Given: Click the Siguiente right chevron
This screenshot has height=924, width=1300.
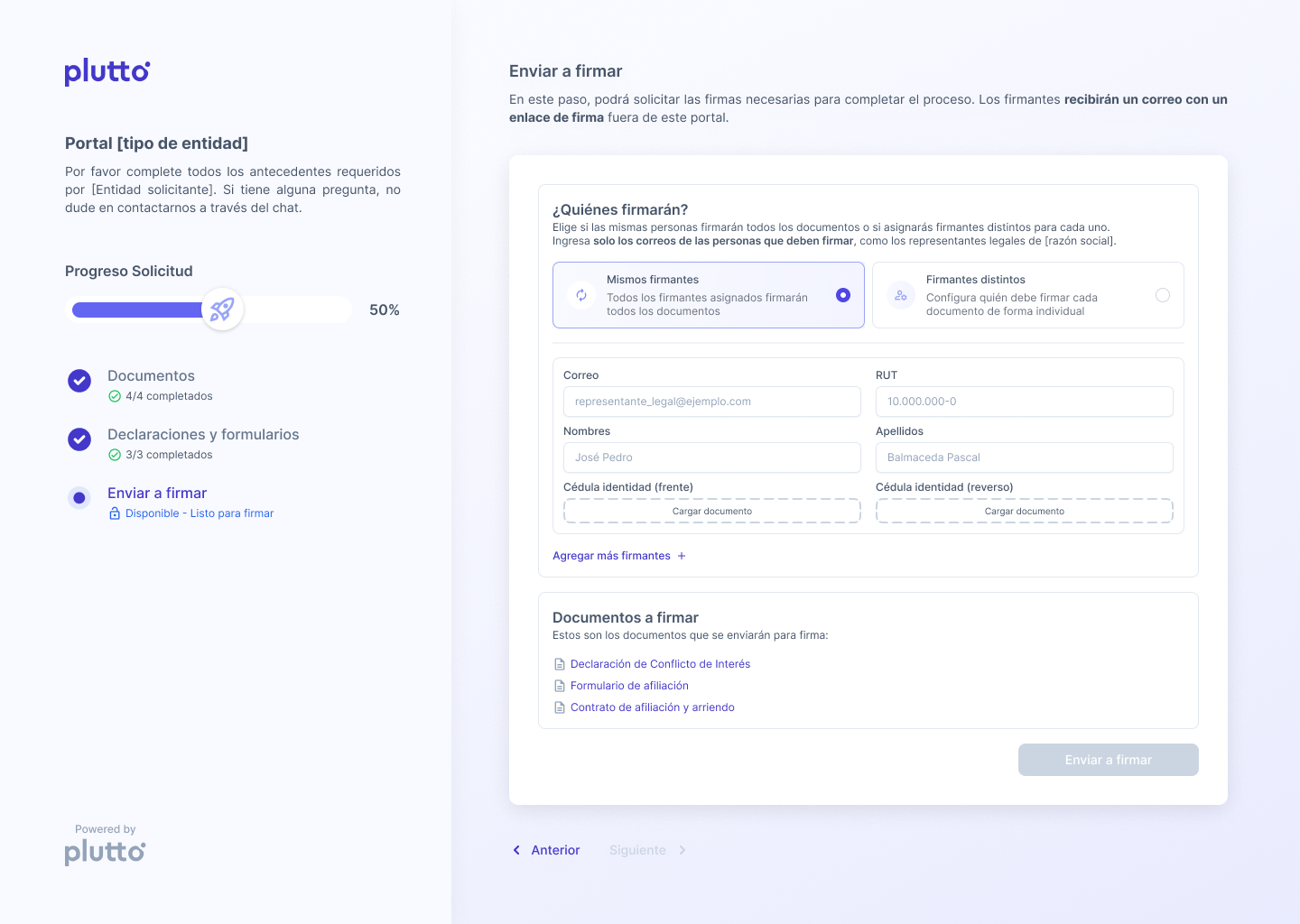Looking at the screenshot, I should 682,850.
